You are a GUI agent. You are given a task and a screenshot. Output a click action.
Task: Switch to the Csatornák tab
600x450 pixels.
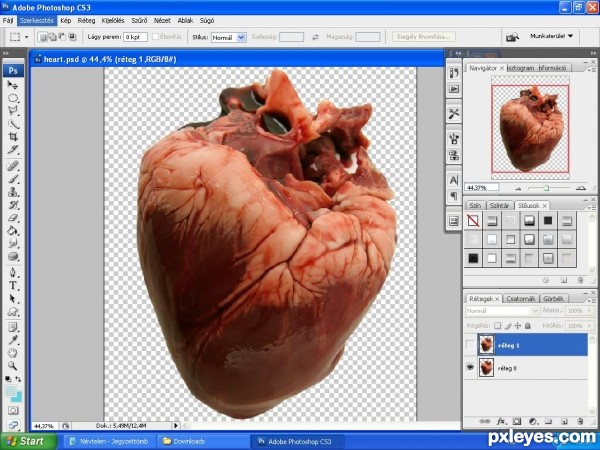coord(520,298)
